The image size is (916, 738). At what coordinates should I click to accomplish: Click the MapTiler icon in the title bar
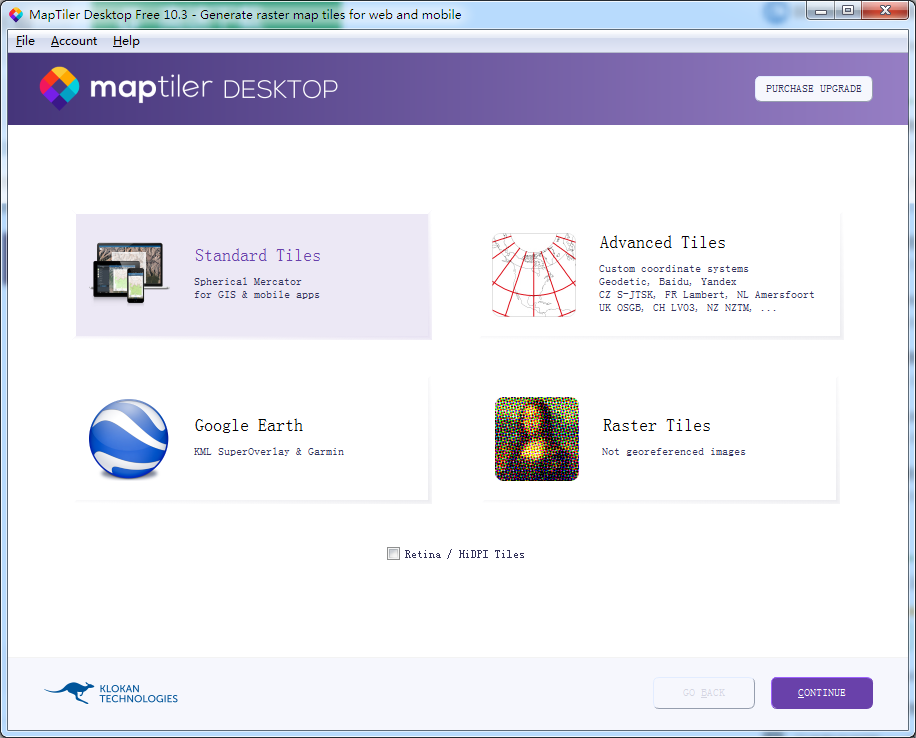[x=16, y=15]
